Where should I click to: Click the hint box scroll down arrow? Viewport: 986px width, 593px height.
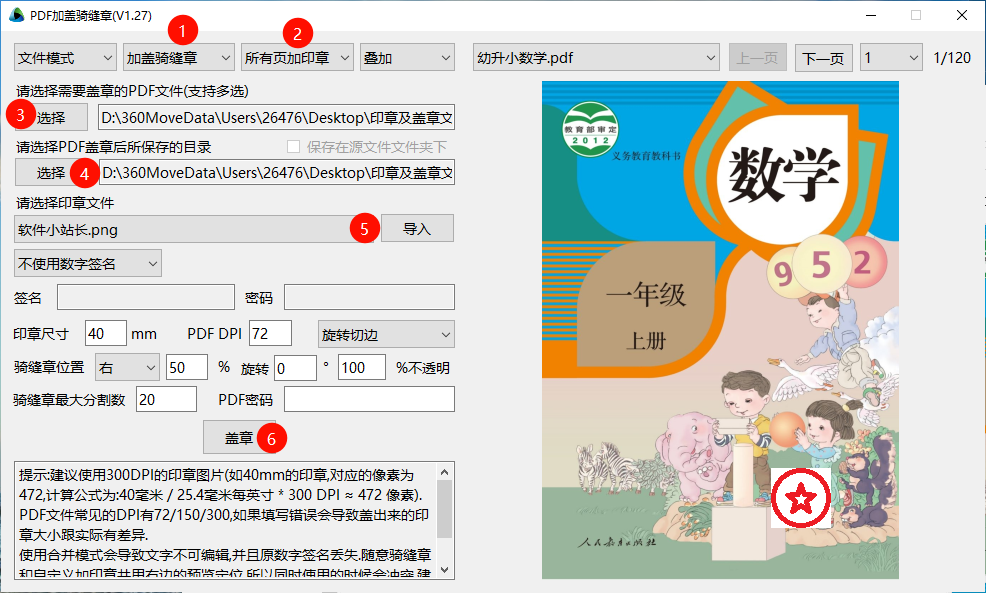[x=445, y=569]
